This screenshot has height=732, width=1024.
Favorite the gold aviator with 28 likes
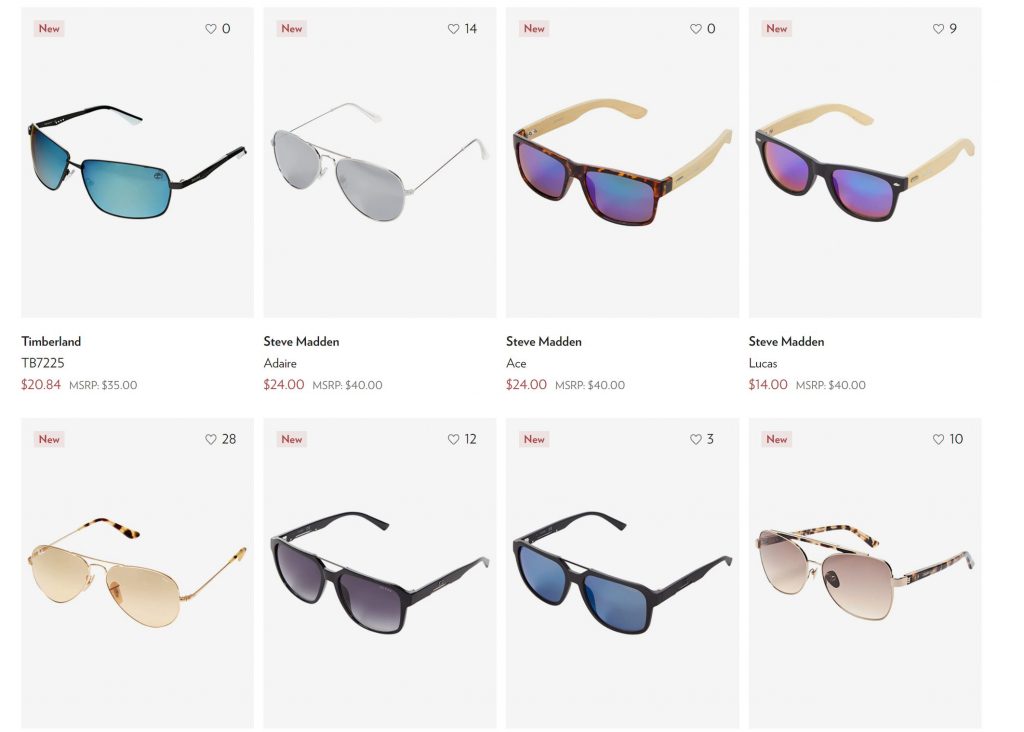[x=210, y=439]
